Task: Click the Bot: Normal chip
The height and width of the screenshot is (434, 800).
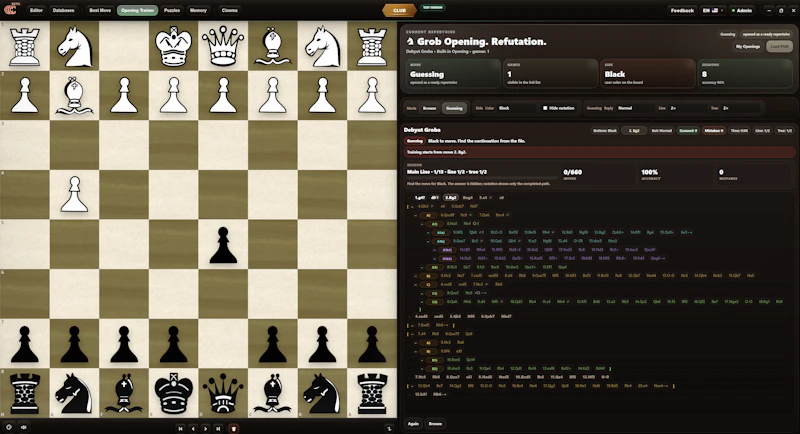Action: click(662, 131)
